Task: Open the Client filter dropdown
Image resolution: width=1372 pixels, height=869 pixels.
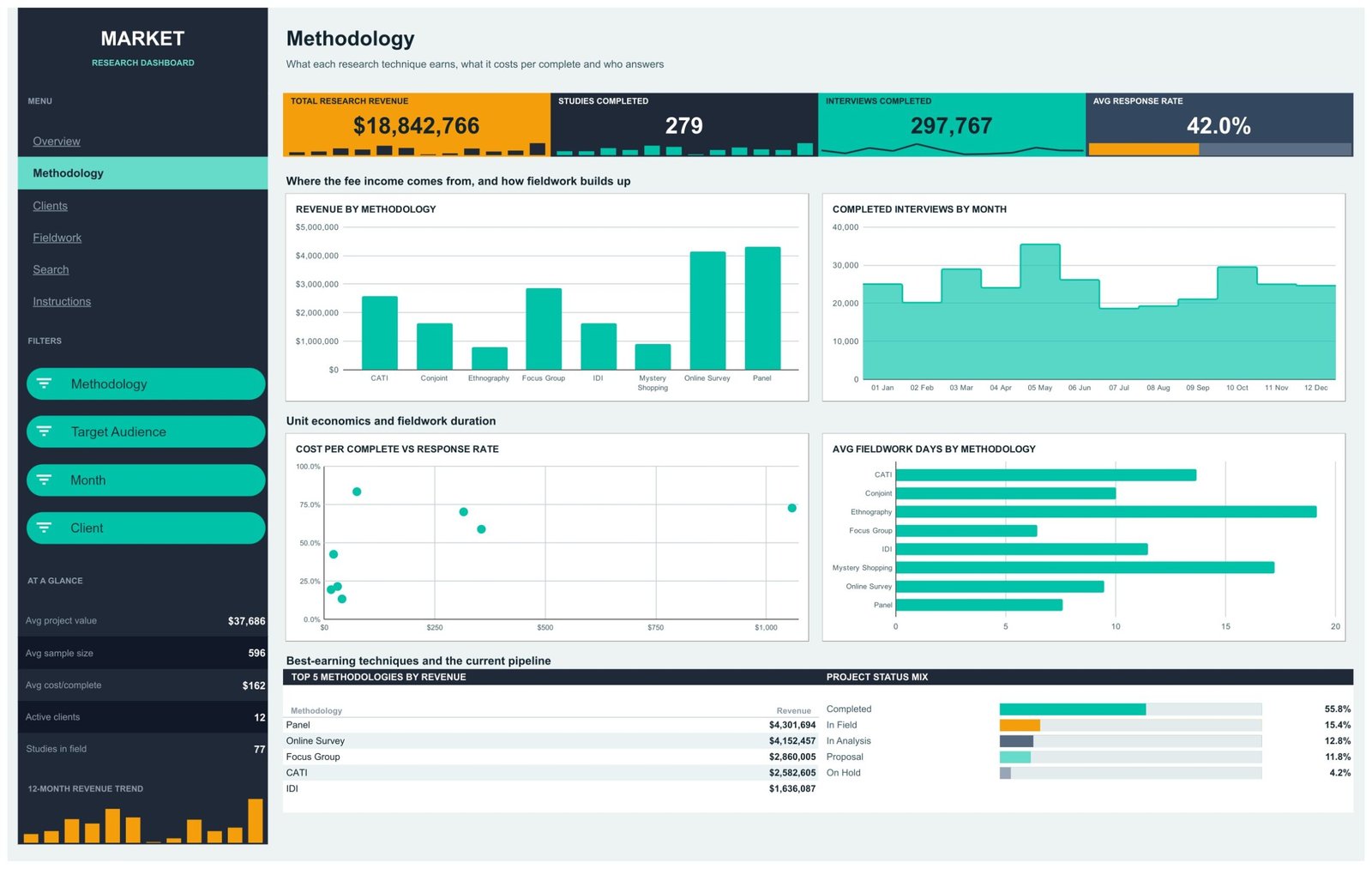Action: pyautogui.click(x=146, y=528)
